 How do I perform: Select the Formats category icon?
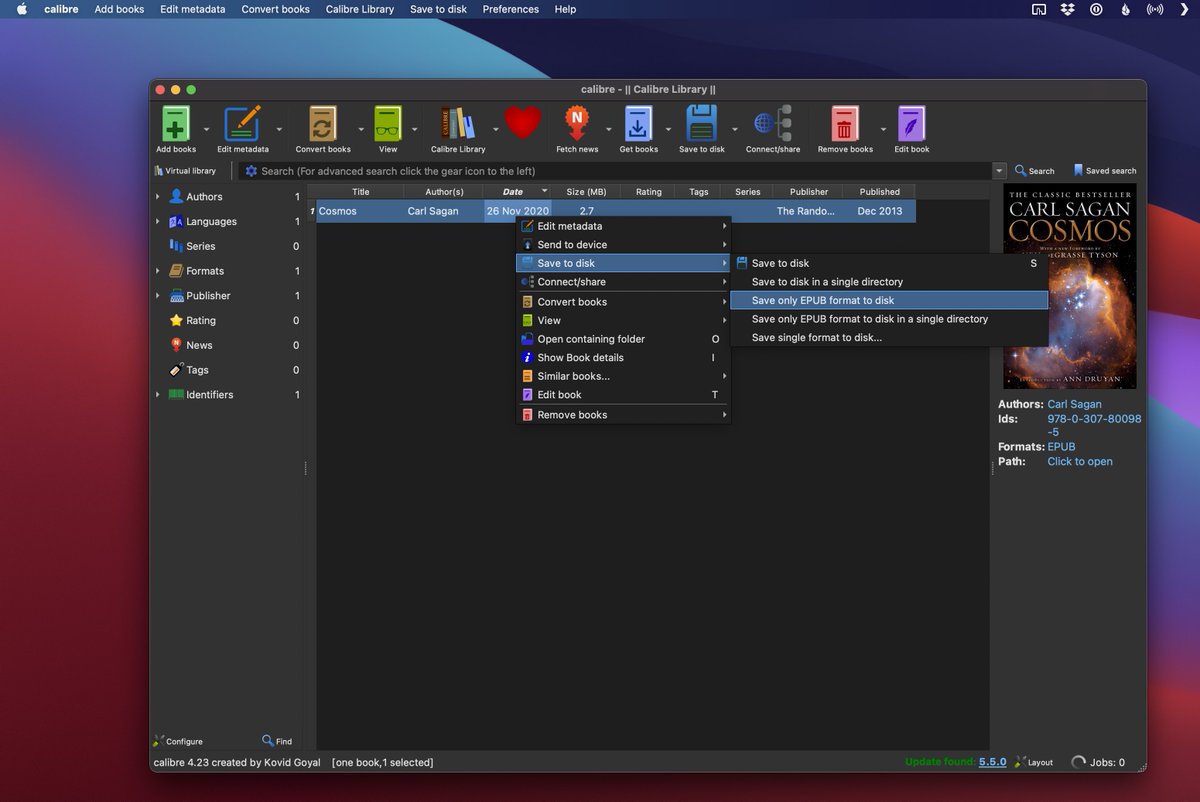176,271
